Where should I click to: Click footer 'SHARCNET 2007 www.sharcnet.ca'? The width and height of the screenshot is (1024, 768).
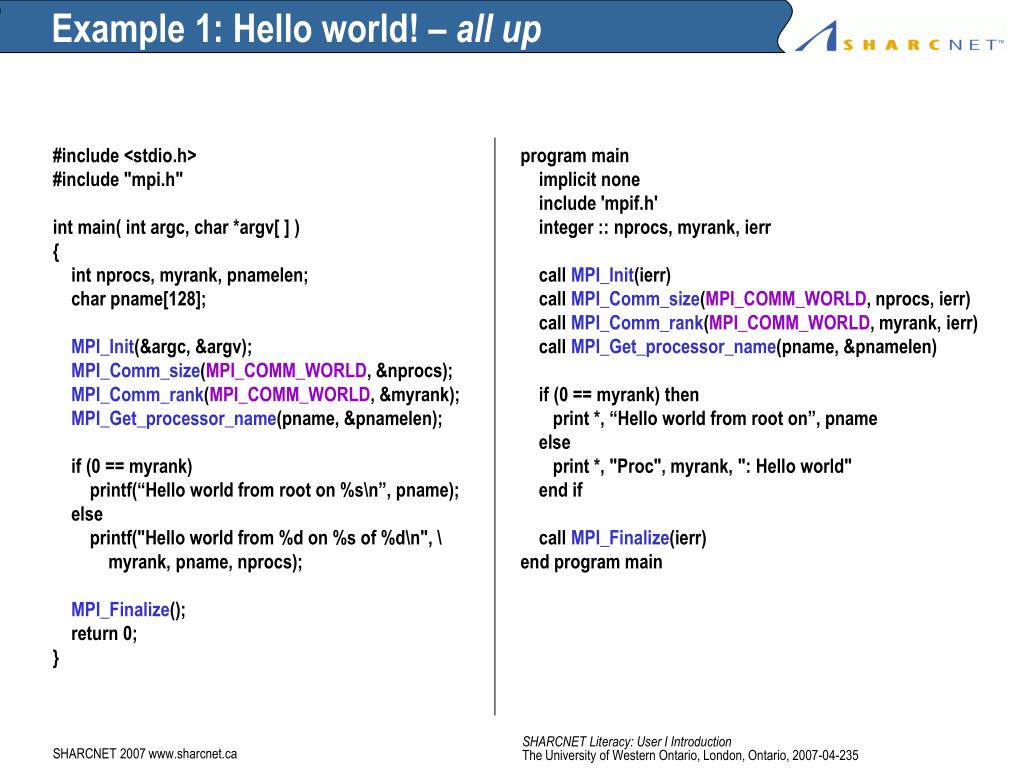pos(145,754)
